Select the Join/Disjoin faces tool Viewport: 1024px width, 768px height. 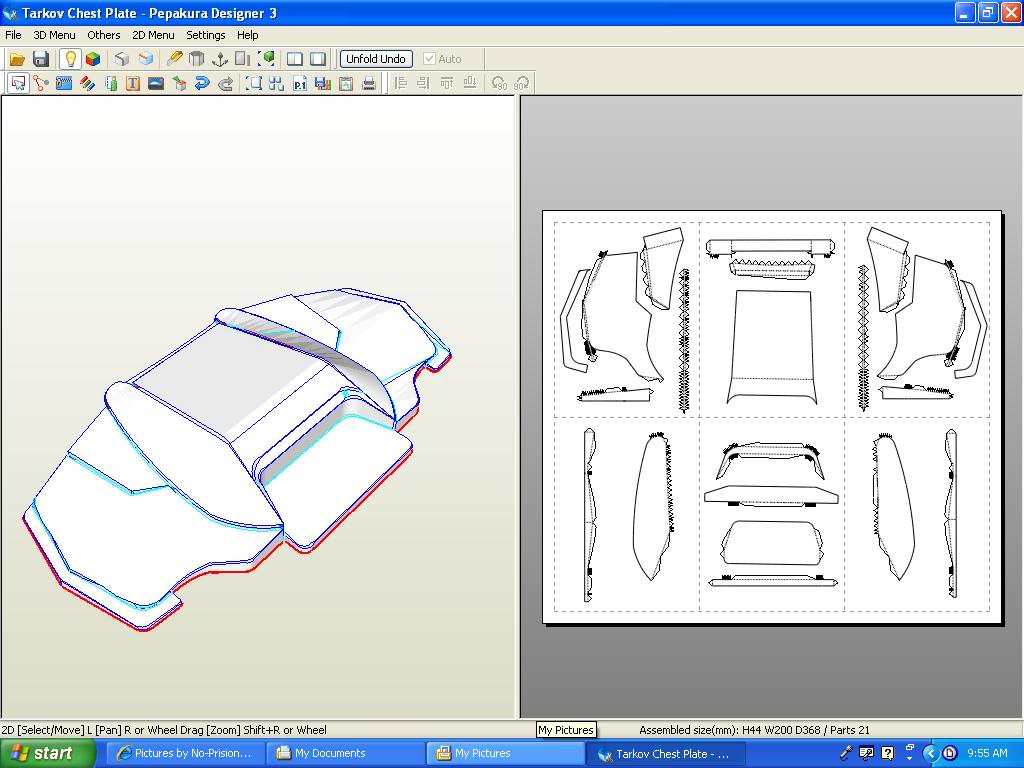point(41,84)
